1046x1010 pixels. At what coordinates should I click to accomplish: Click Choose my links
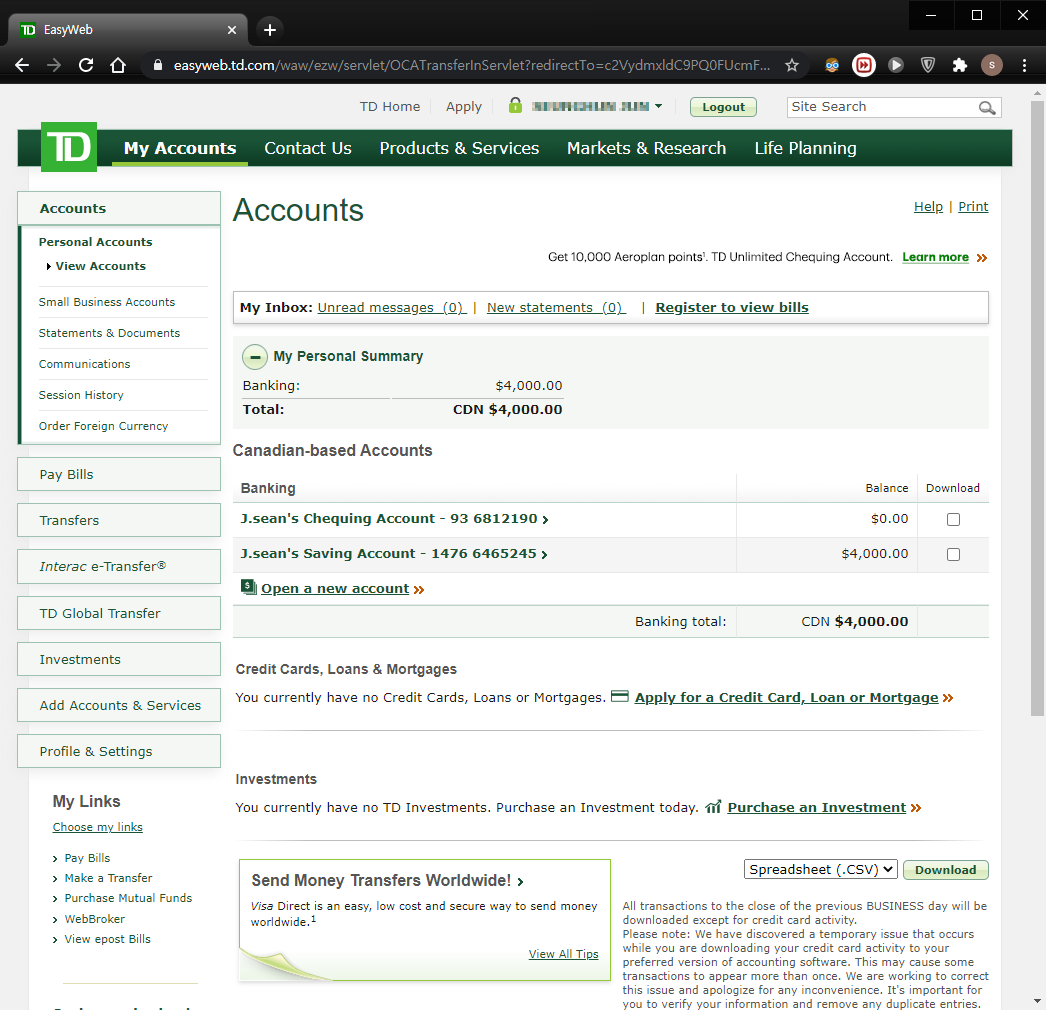[x=97, y=827]
